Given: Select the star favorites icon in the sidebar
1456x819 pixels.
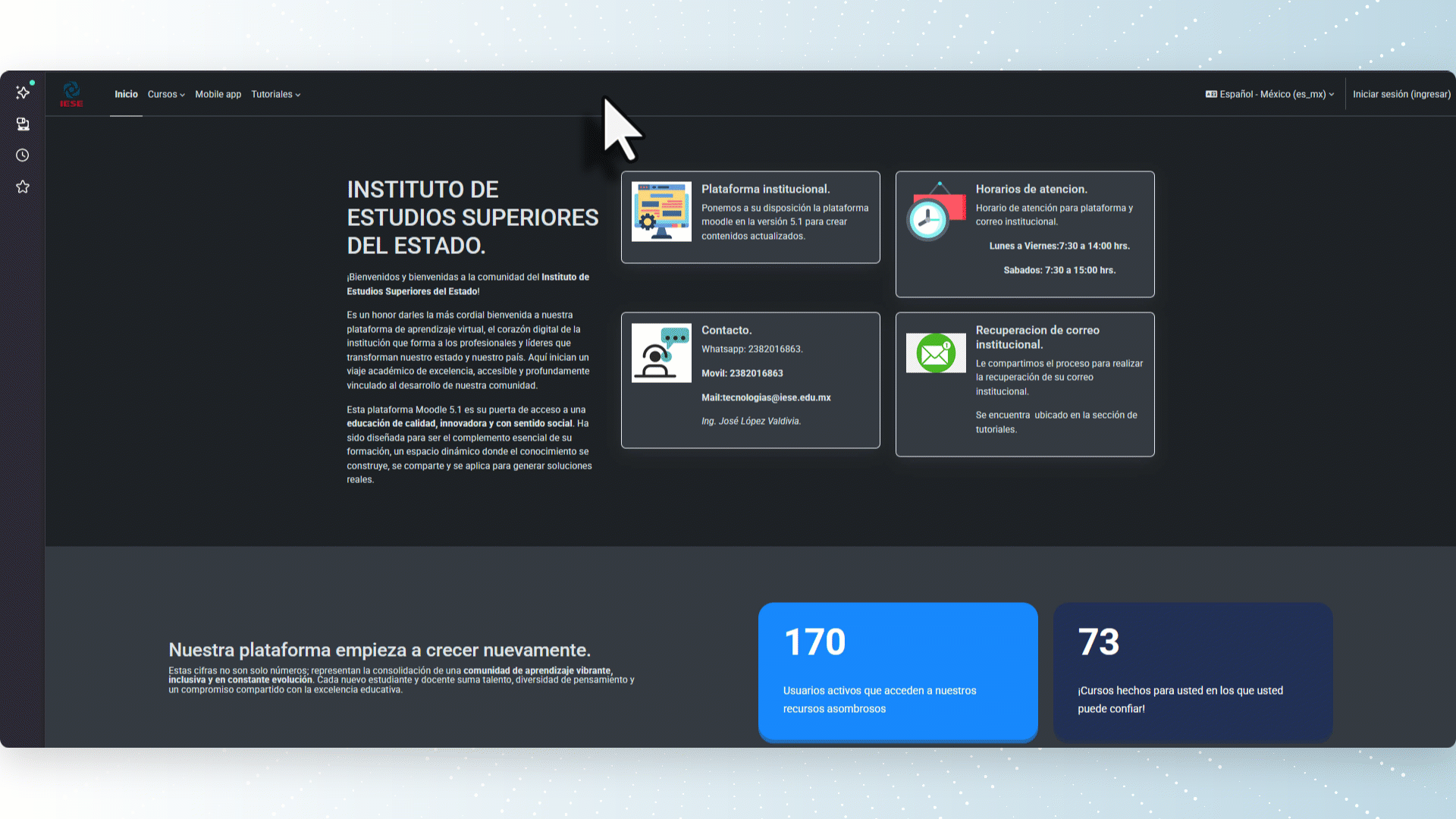Looking at the screenshot, I should click(23, 187).
